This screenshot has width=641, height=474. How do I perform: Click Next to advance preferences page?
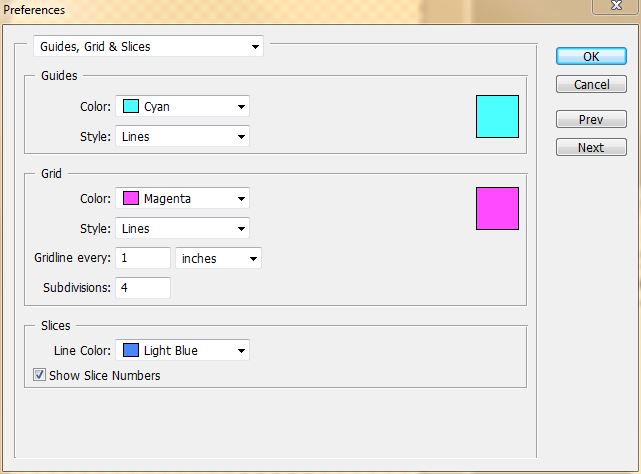(591, 148)
